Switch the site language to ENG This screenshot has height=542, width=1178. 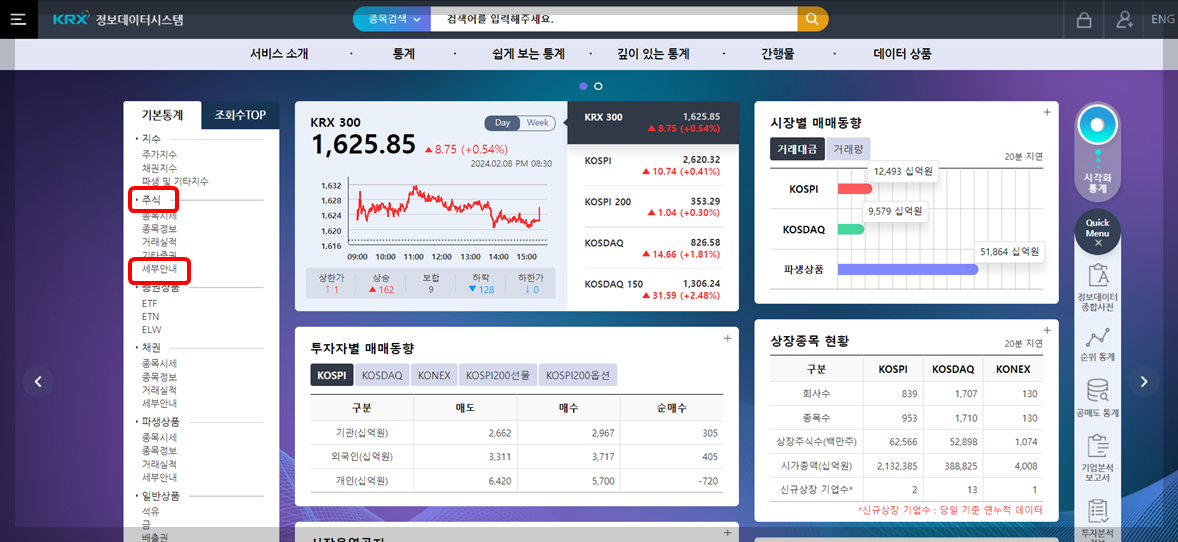coord(1162,20)
